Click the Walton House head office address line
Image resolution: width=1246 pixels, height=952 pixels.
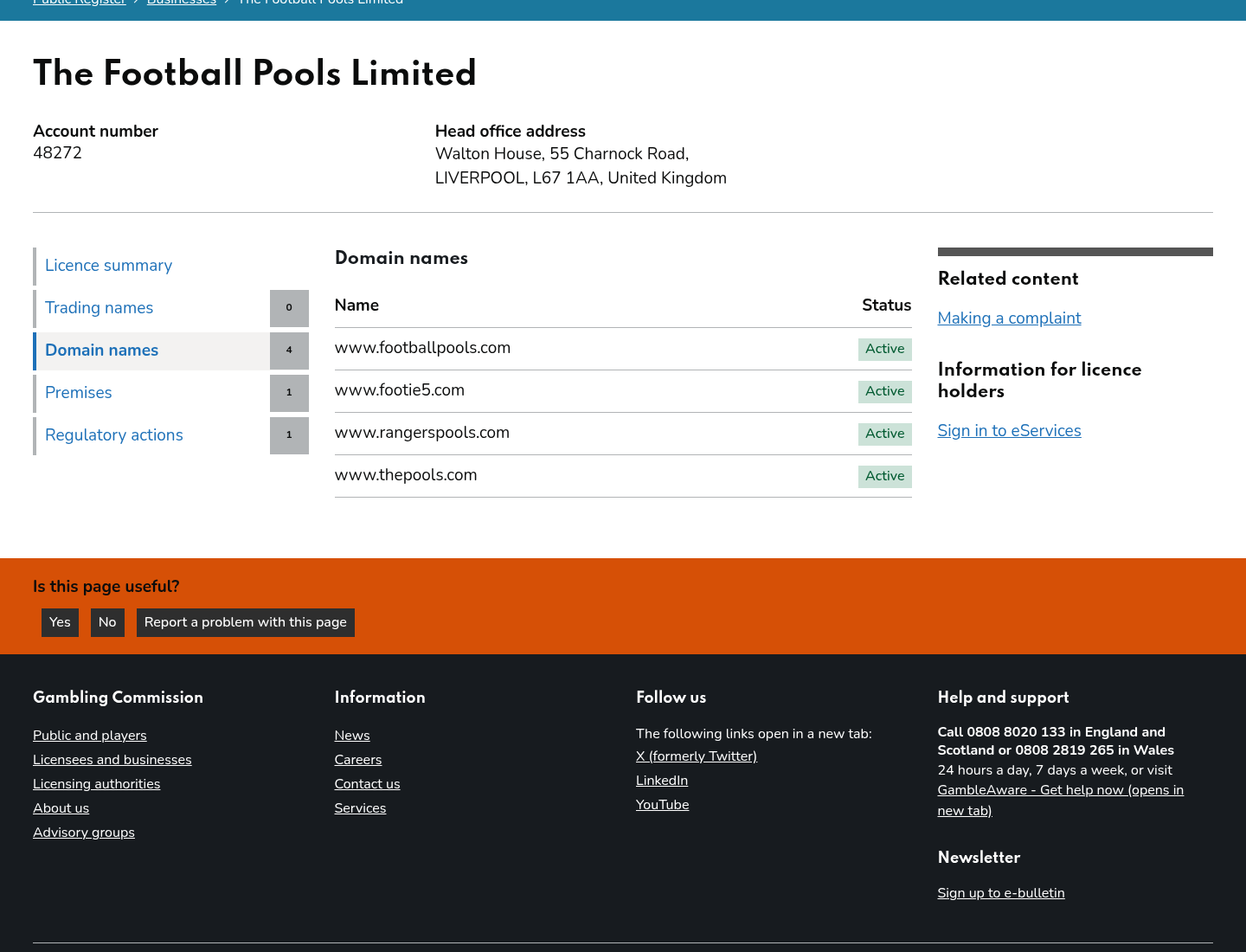point(562,154)
